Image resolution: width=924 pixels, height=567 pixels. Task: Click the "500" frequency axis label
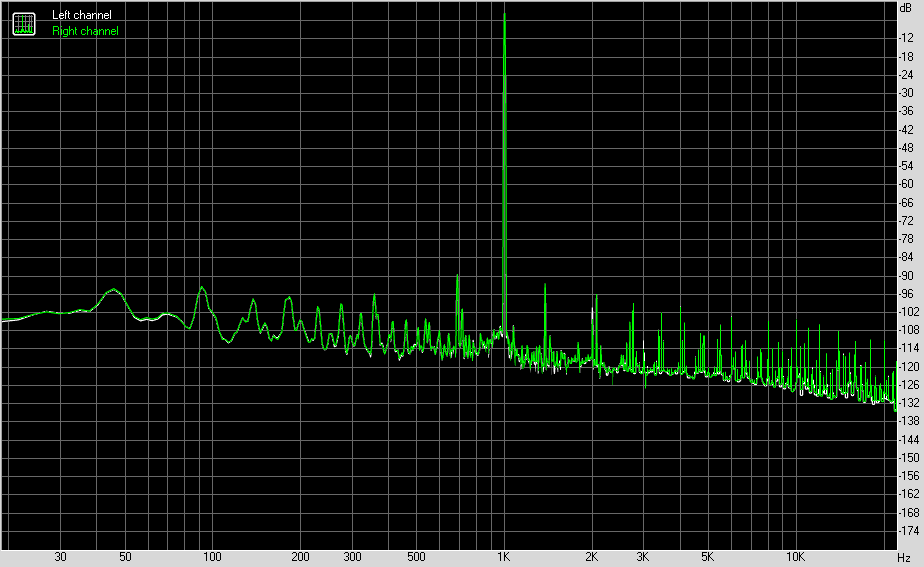click(x=416, y=557)
